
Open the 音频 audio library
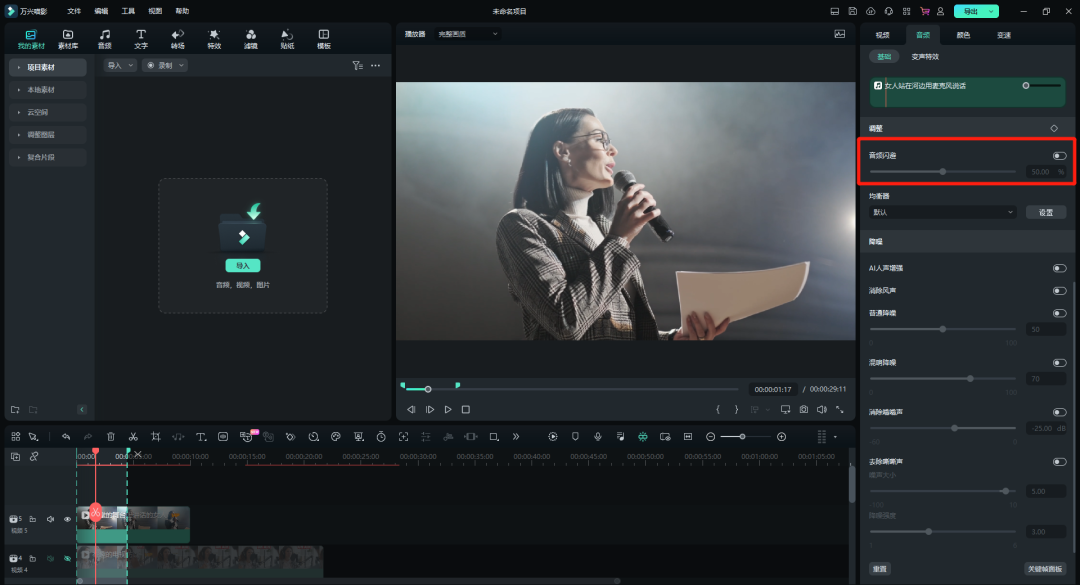pos(105,39)
